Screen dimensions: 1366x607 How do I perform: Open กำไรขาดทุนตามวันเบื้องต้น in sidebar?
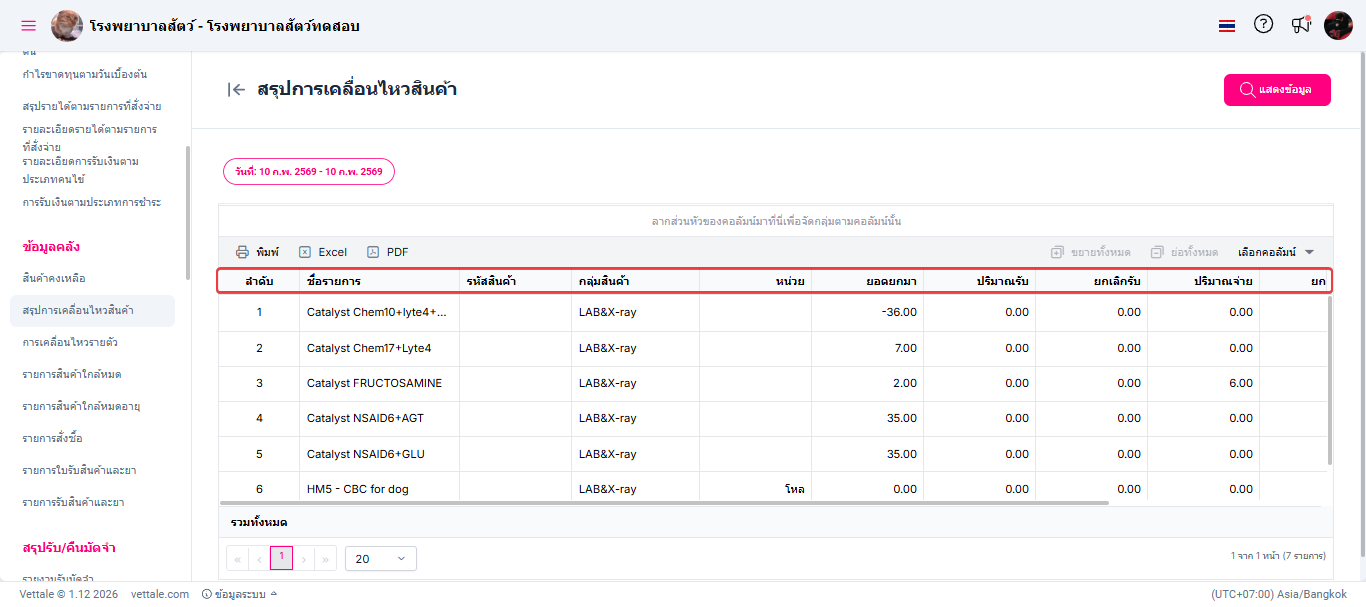85,74
